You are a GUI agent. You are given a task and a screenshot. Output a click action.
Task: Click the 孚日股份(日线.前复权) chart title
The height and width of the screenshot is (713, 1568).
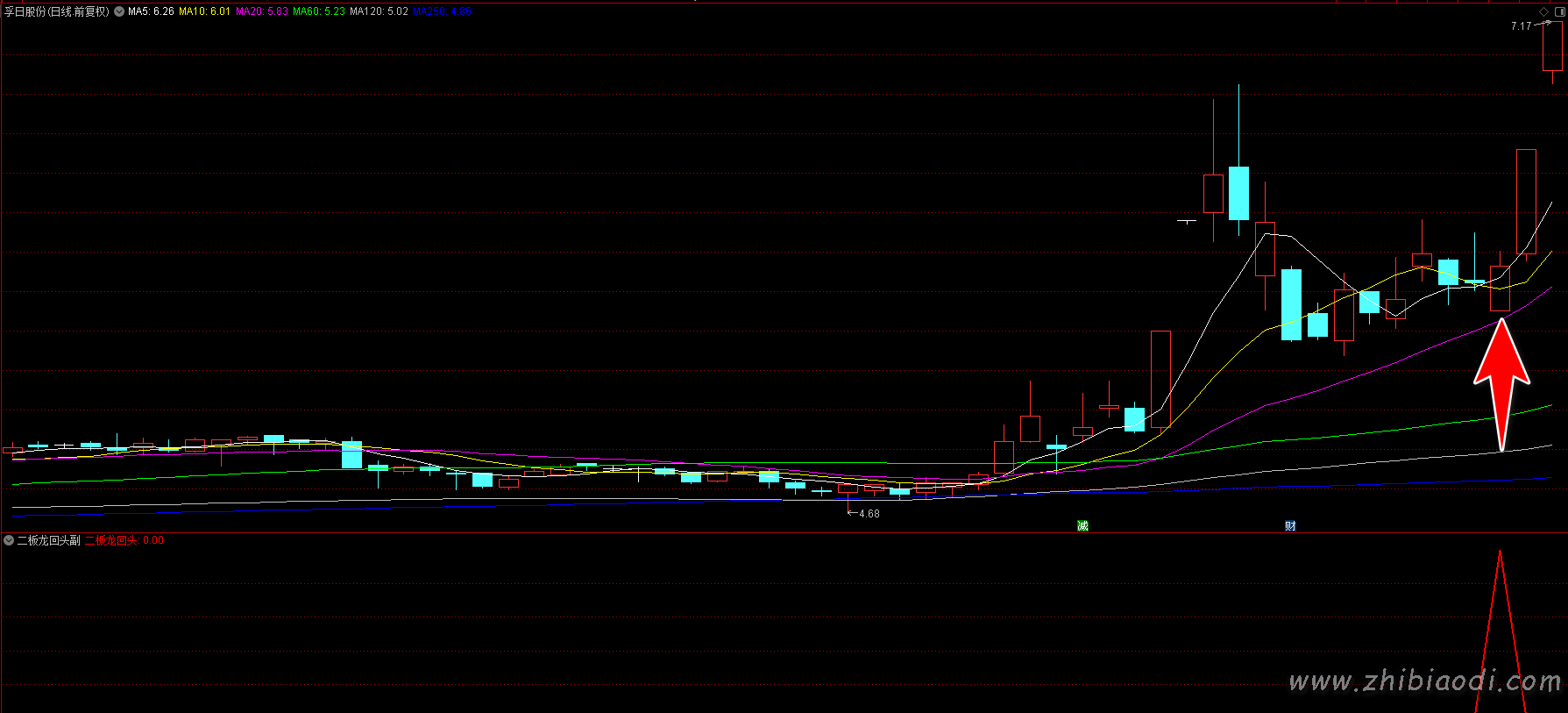57,11
